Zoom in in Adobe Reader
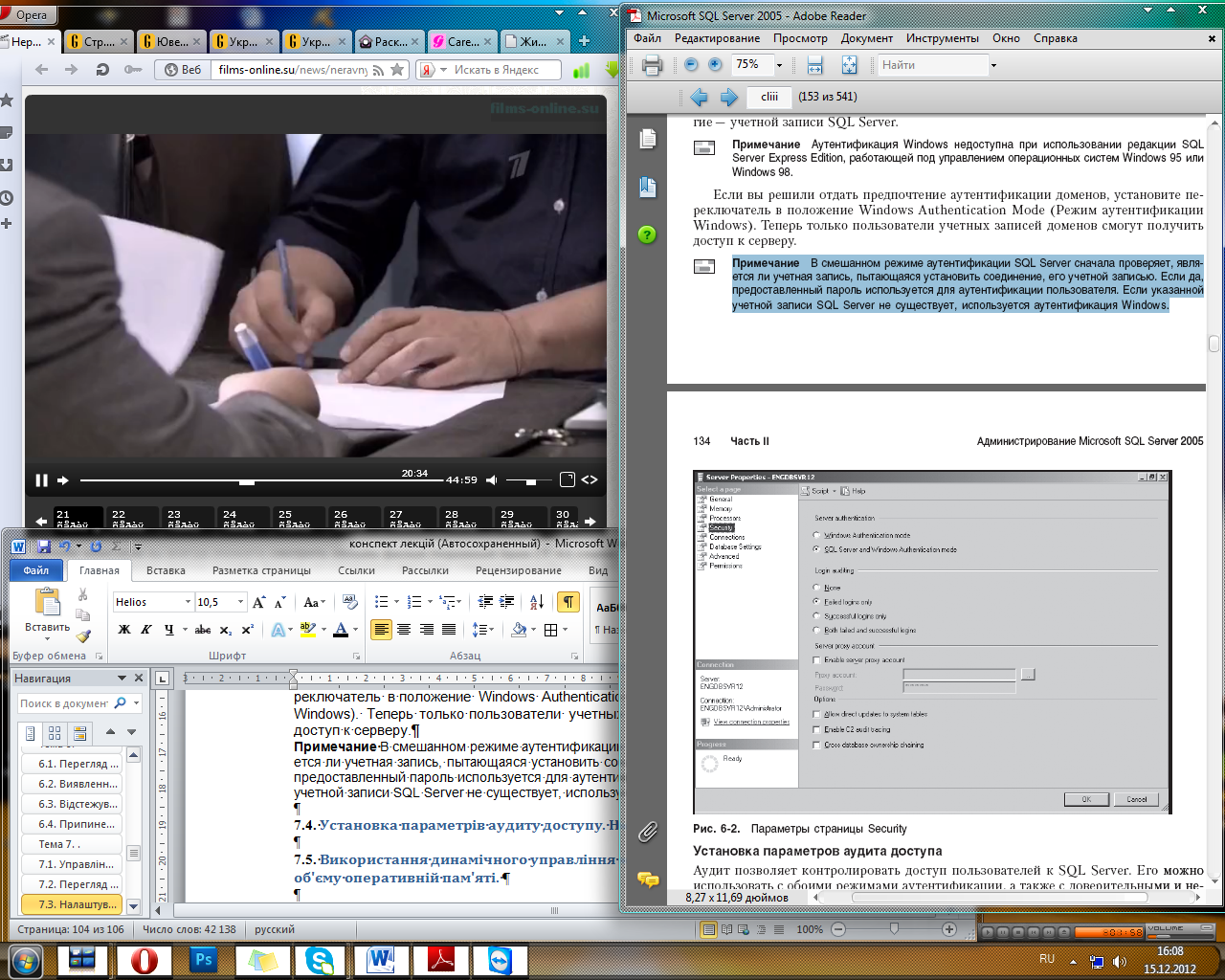The width and height of the screenshot is (1225, 980). (x=715, y=64)
